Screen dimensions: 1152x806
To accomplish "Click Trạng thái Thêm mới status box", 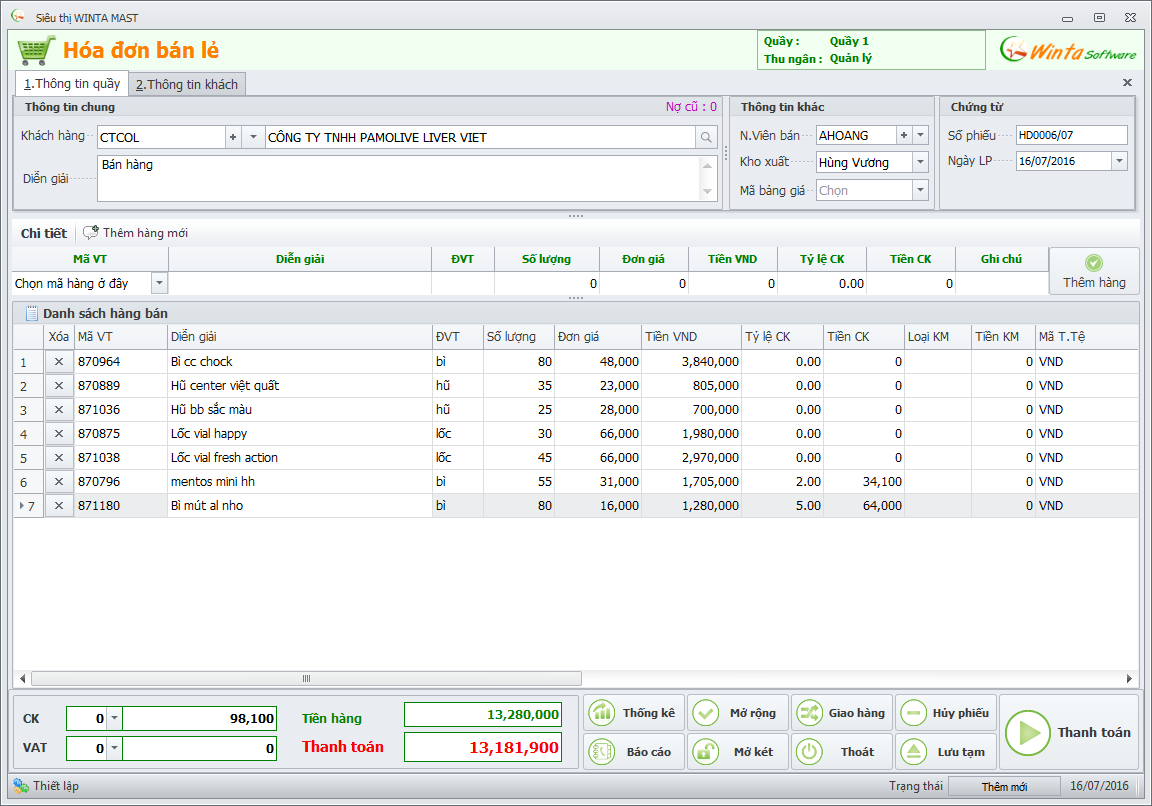I will (1004, 786).
